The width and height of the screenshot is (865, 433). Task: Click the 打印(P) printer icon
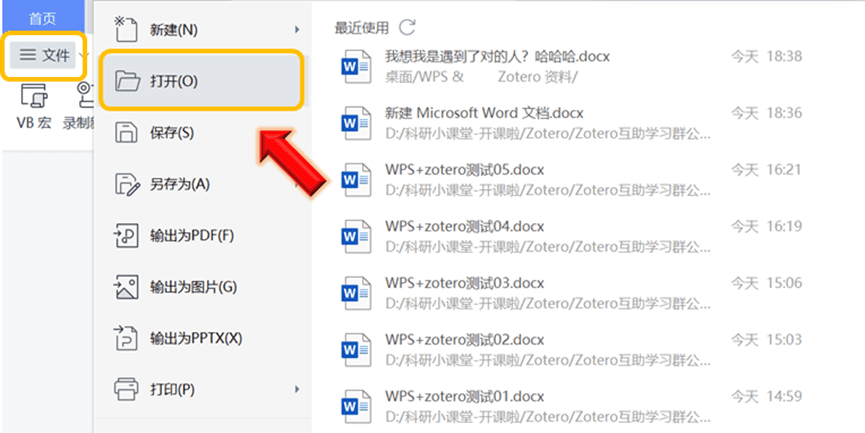[126, 389]
